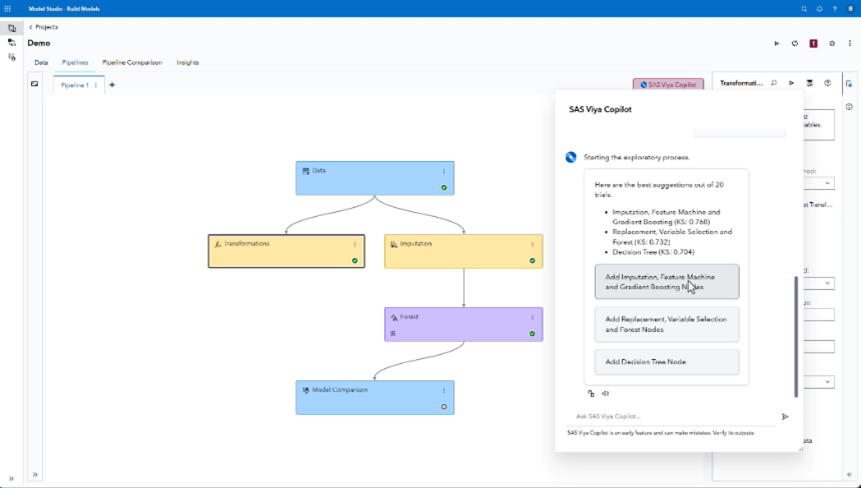Viewport: 861px width, 488px height.
Task: Click 'Starting the exploratory process.' message
Action: (636, 158)
